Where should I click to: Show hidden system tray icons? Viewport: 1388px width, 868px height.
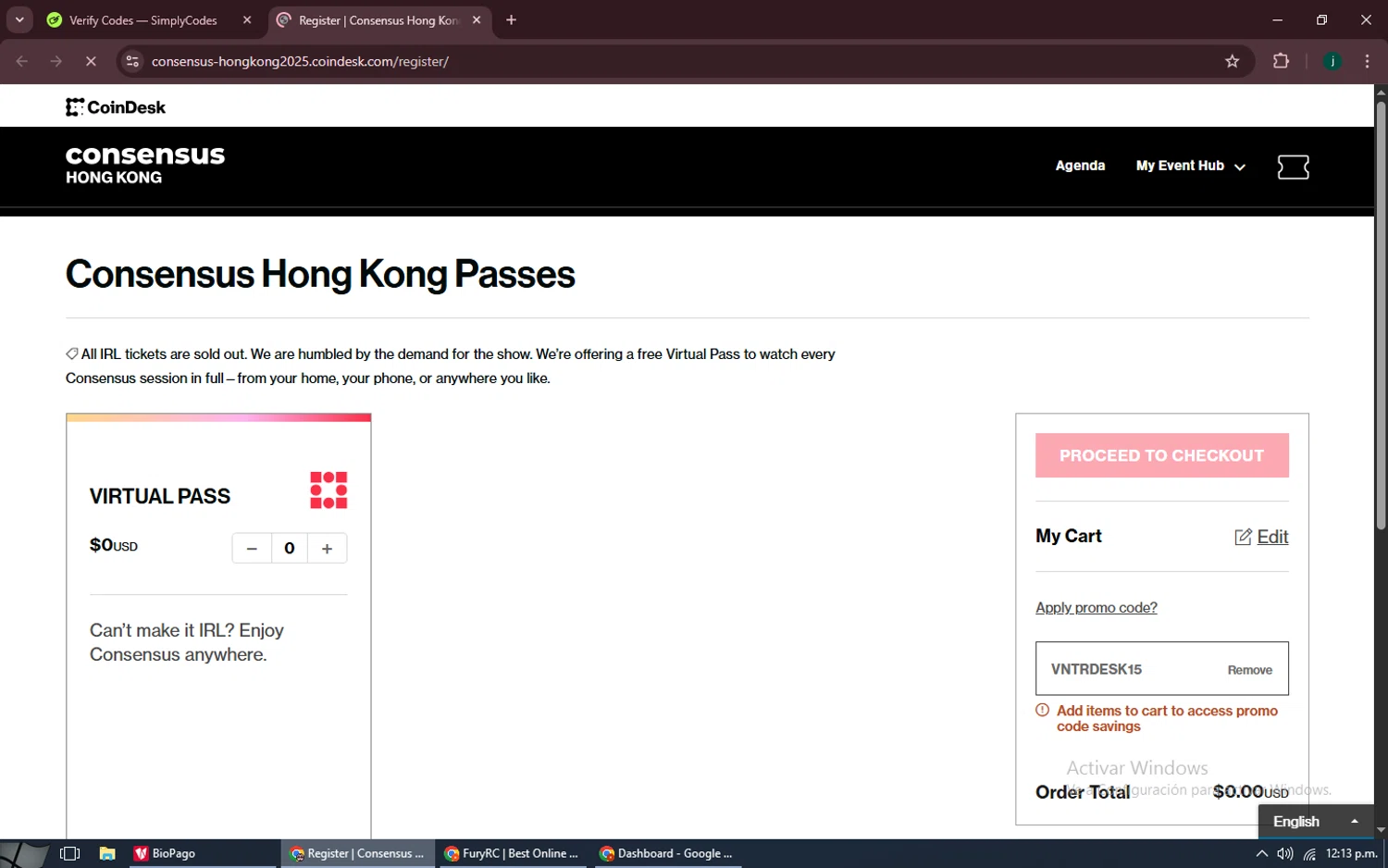pyautogui.click(x=1261, y=853)
